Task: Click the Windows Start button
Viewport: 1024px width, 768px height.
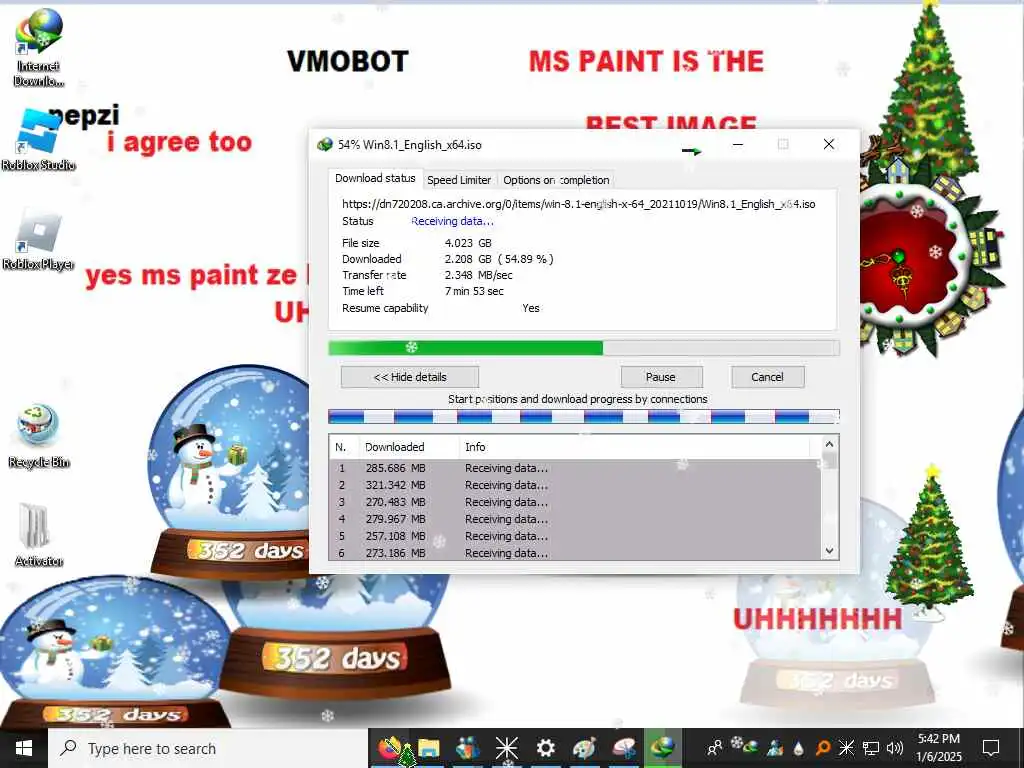Action: tap(24, 748)
